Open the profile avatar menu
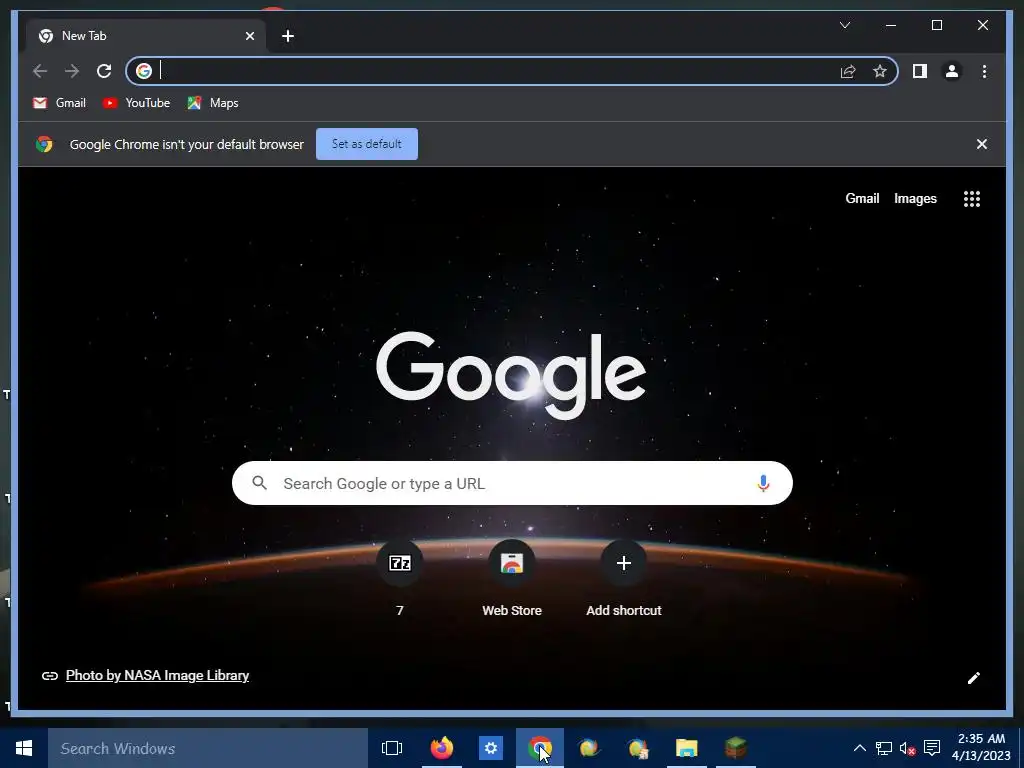1024x768 pixels. tap(952, 71)
